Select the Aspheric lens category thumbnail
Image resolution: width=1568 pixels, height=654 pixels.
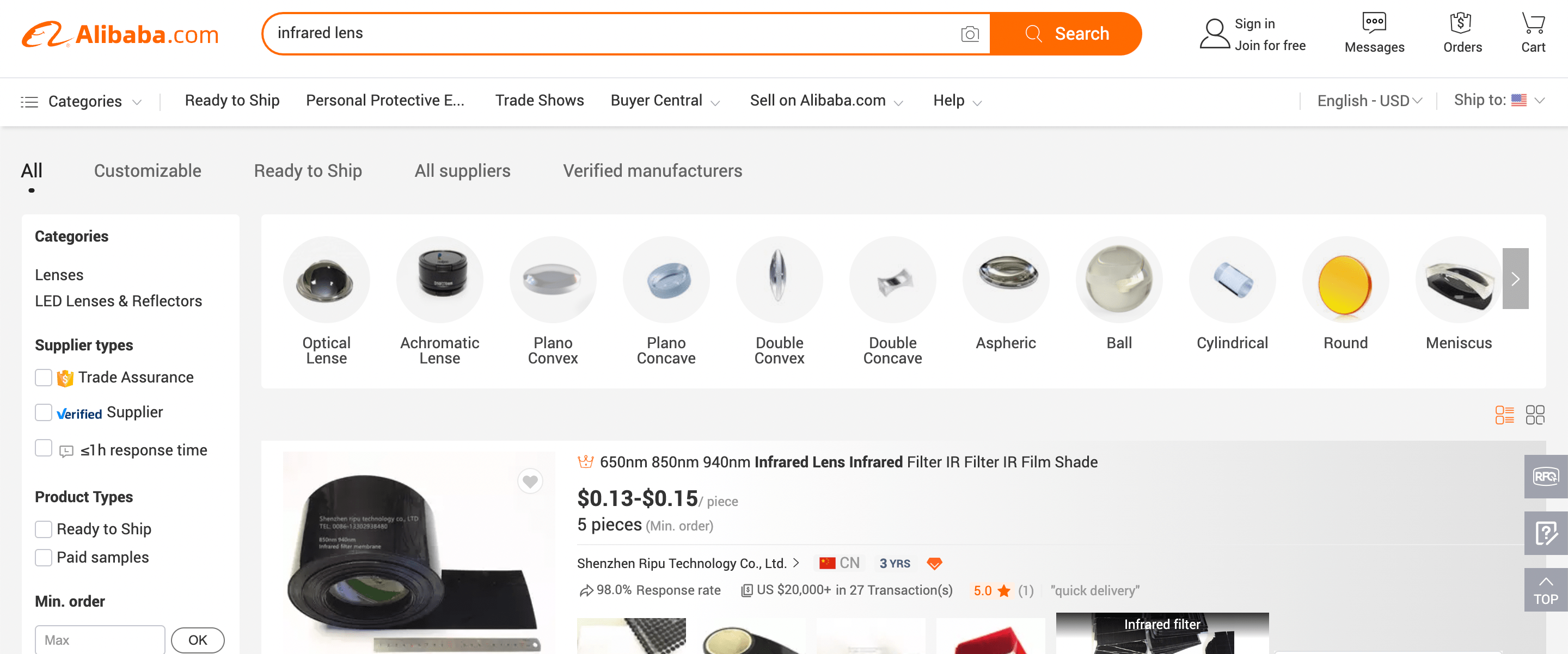pyautogui.click(x=1006, y=280)
